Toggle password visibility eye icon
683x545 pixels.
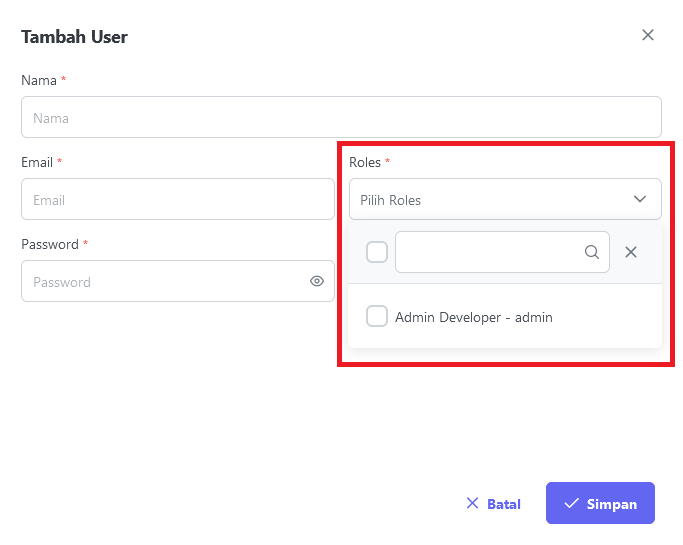coord(317,281)
